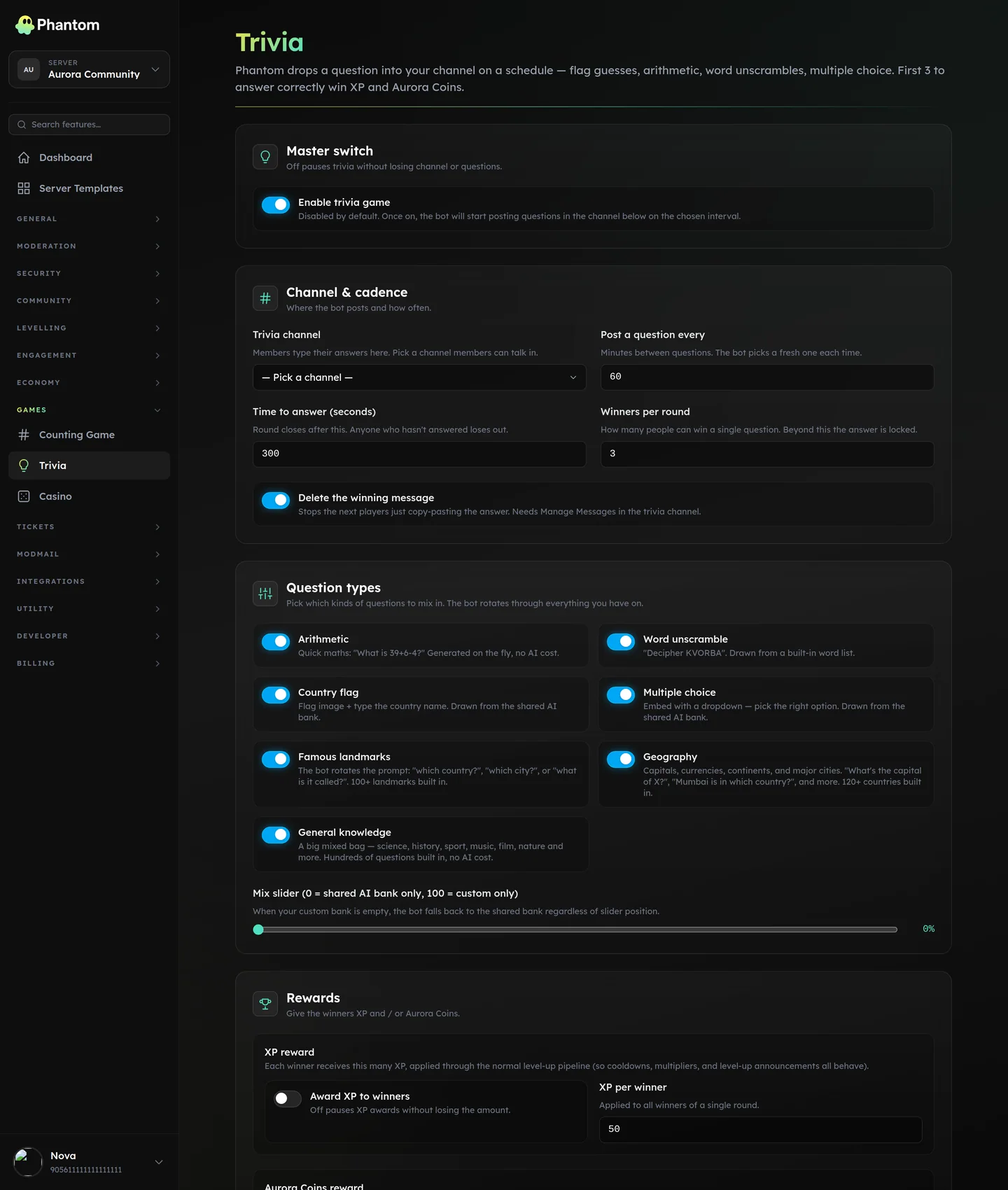Click the XP per winner field
Viewport: 1008px width, 1190px height.
coord(761,1130)
